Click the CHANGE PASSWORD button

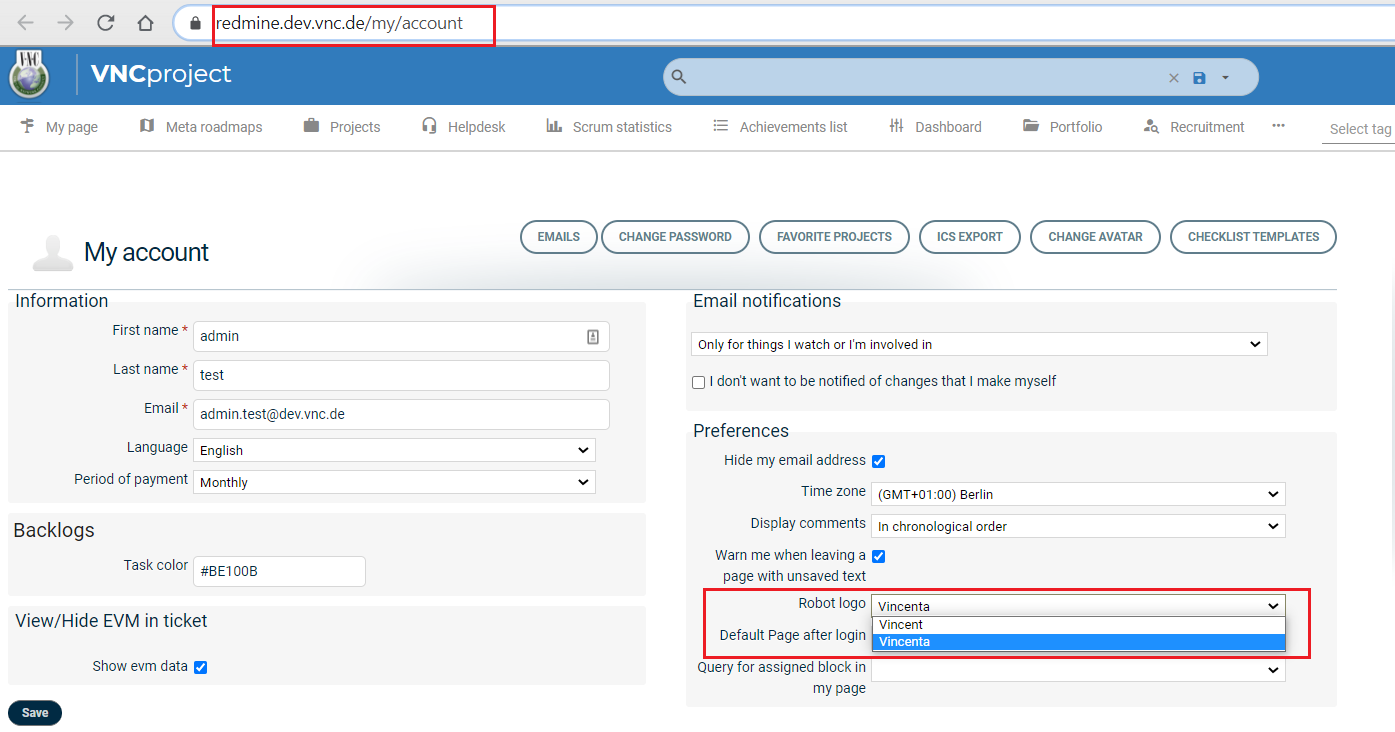pos(675,237)
